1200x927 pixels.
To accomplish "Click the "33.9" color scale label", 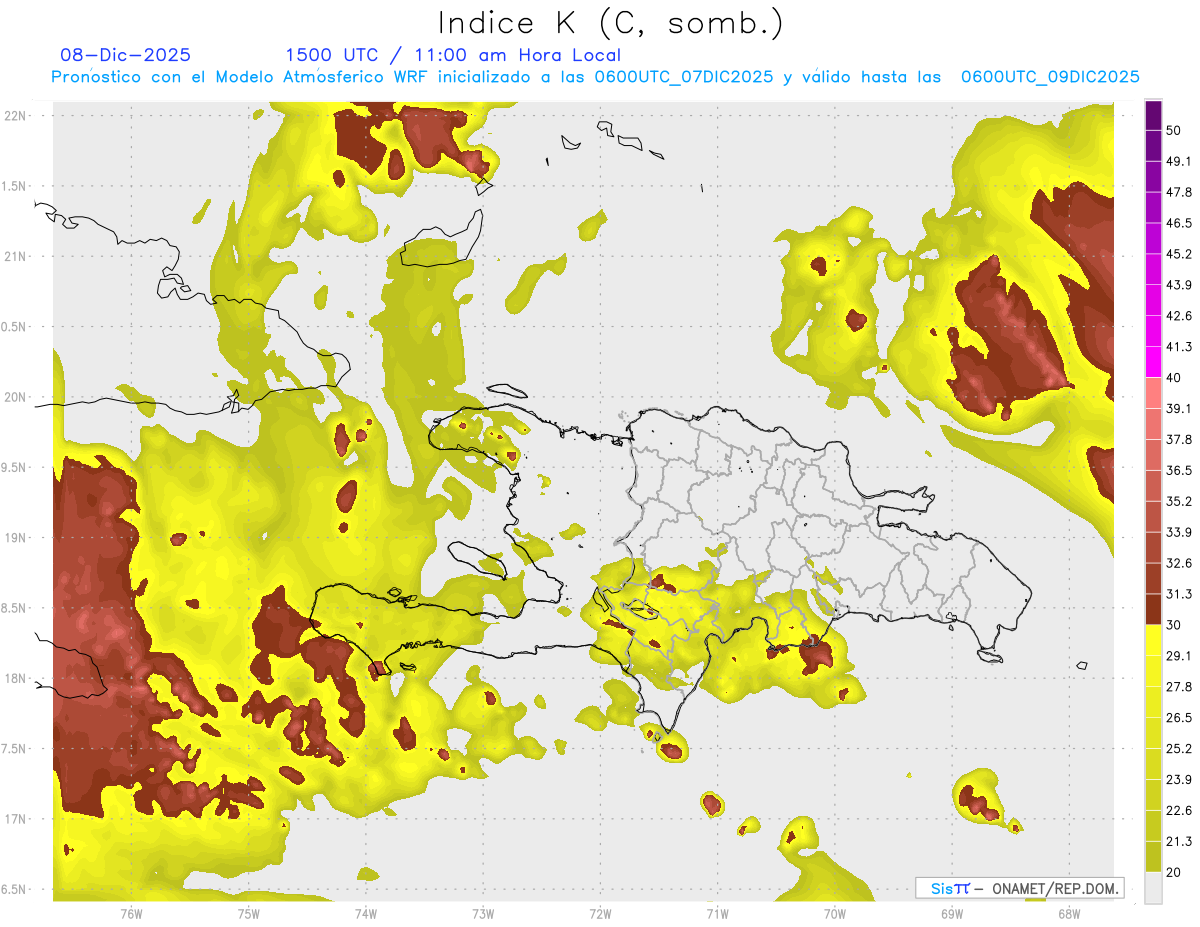I will 1179,532.
